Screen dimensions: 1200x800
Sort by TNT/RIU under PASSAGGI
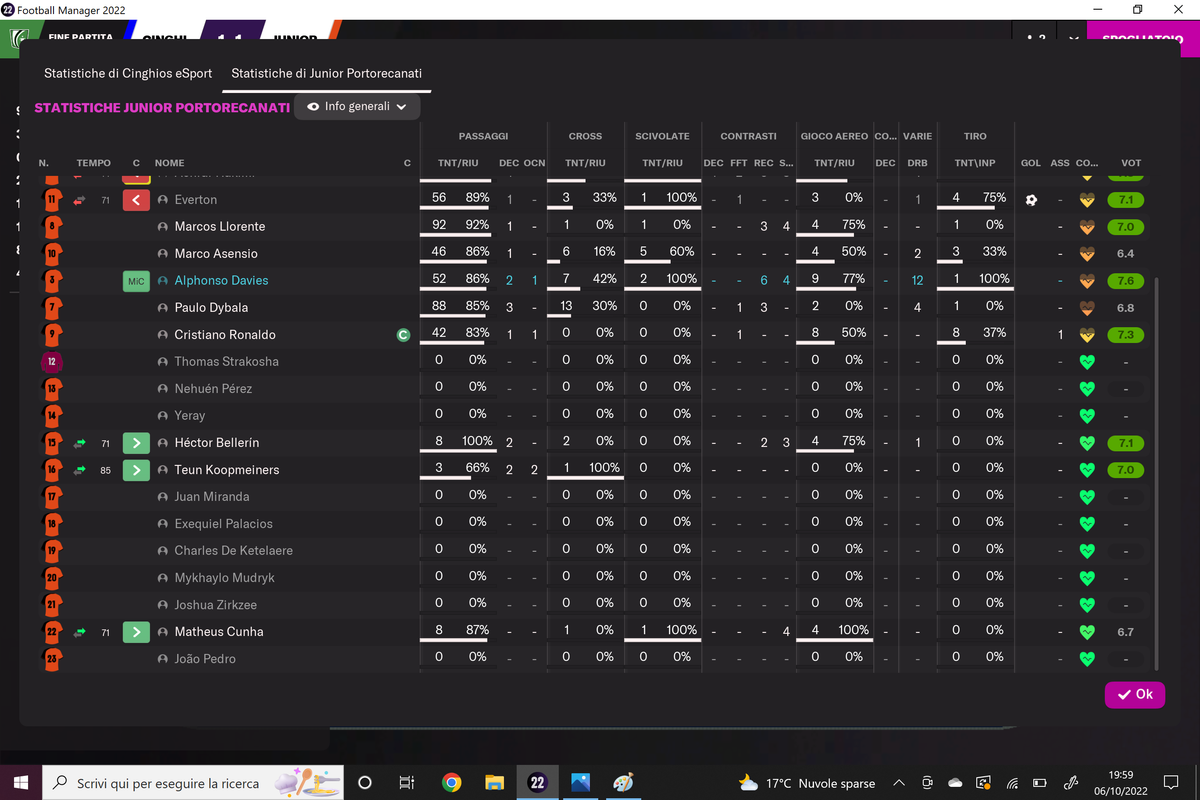(x=459, y=163)
